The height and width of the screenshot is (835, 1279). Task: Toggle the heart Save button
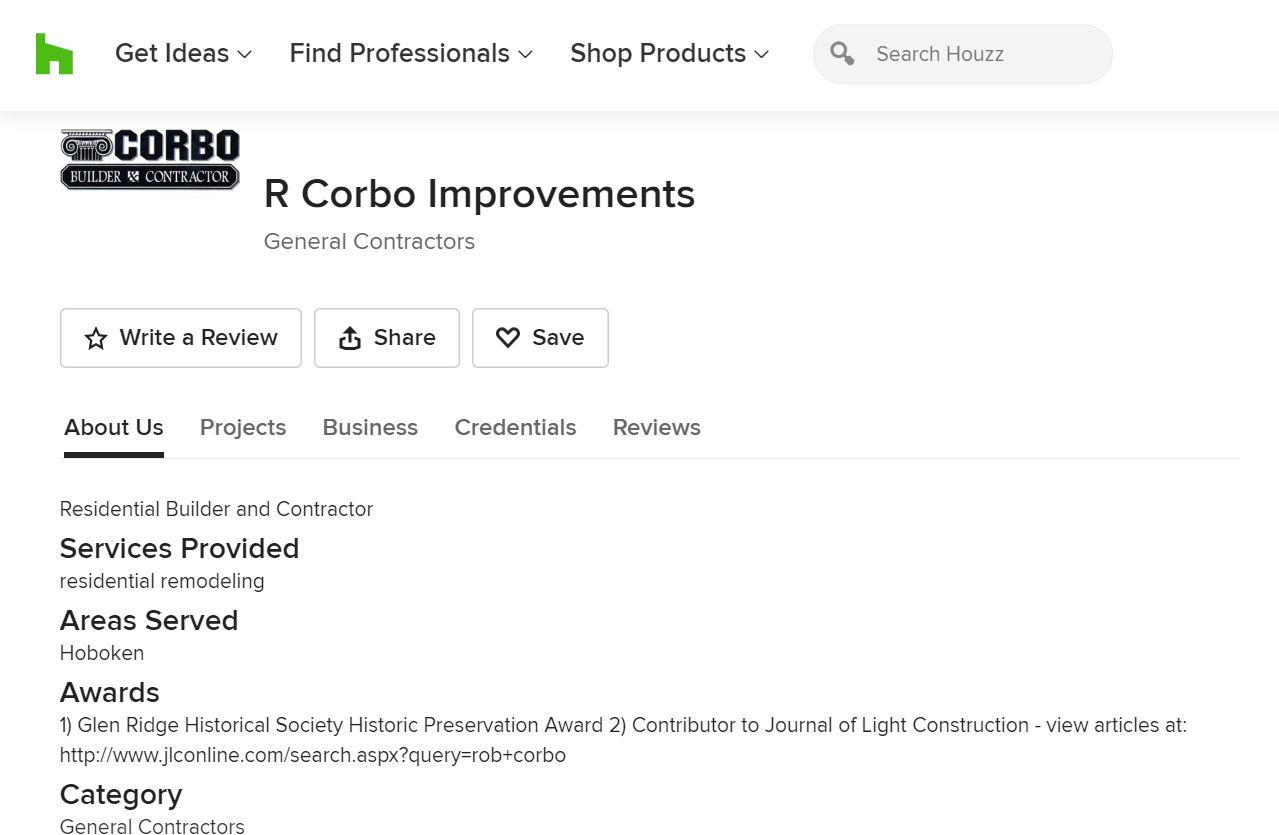(540, 338)
